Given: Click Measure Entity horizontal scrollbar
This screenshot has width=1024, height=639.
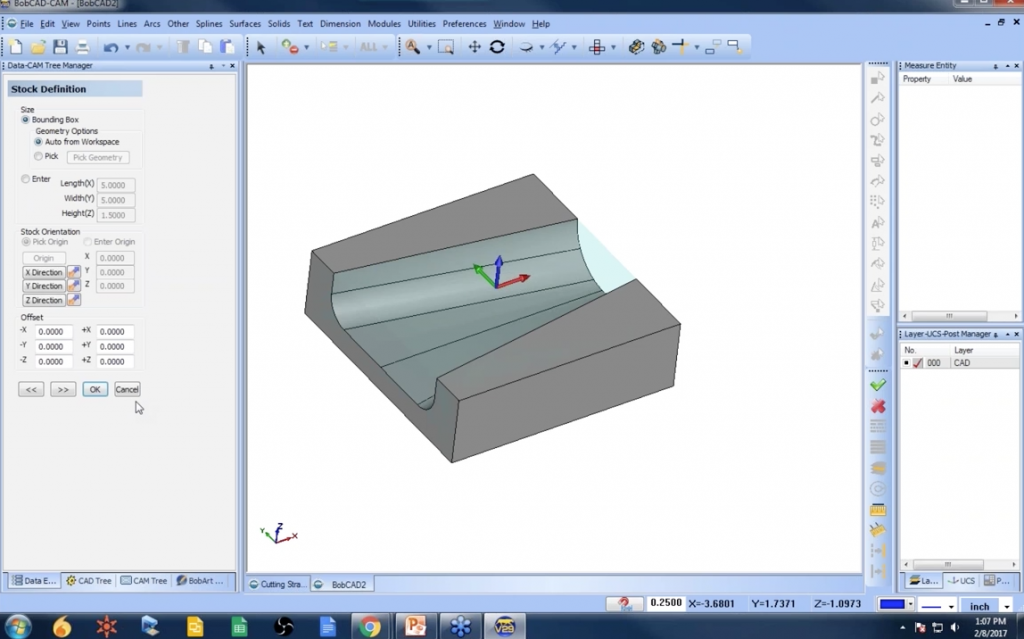Looking at the screenshot, I should [959, 316].
